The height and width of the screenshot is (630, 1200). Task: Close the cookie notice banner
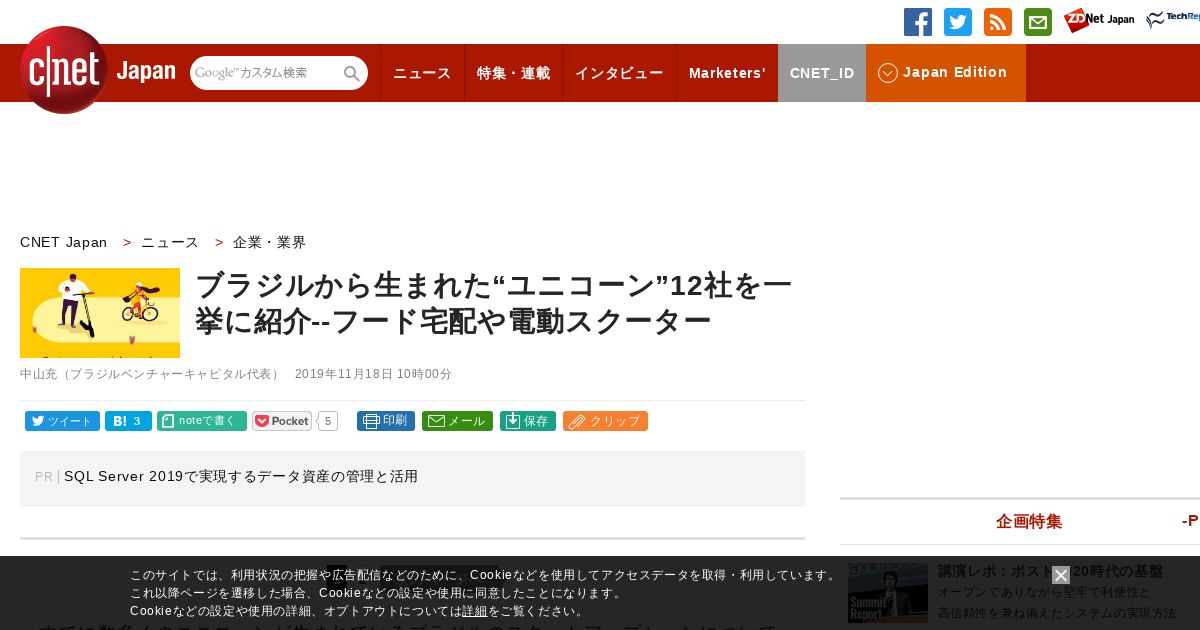1061,575
